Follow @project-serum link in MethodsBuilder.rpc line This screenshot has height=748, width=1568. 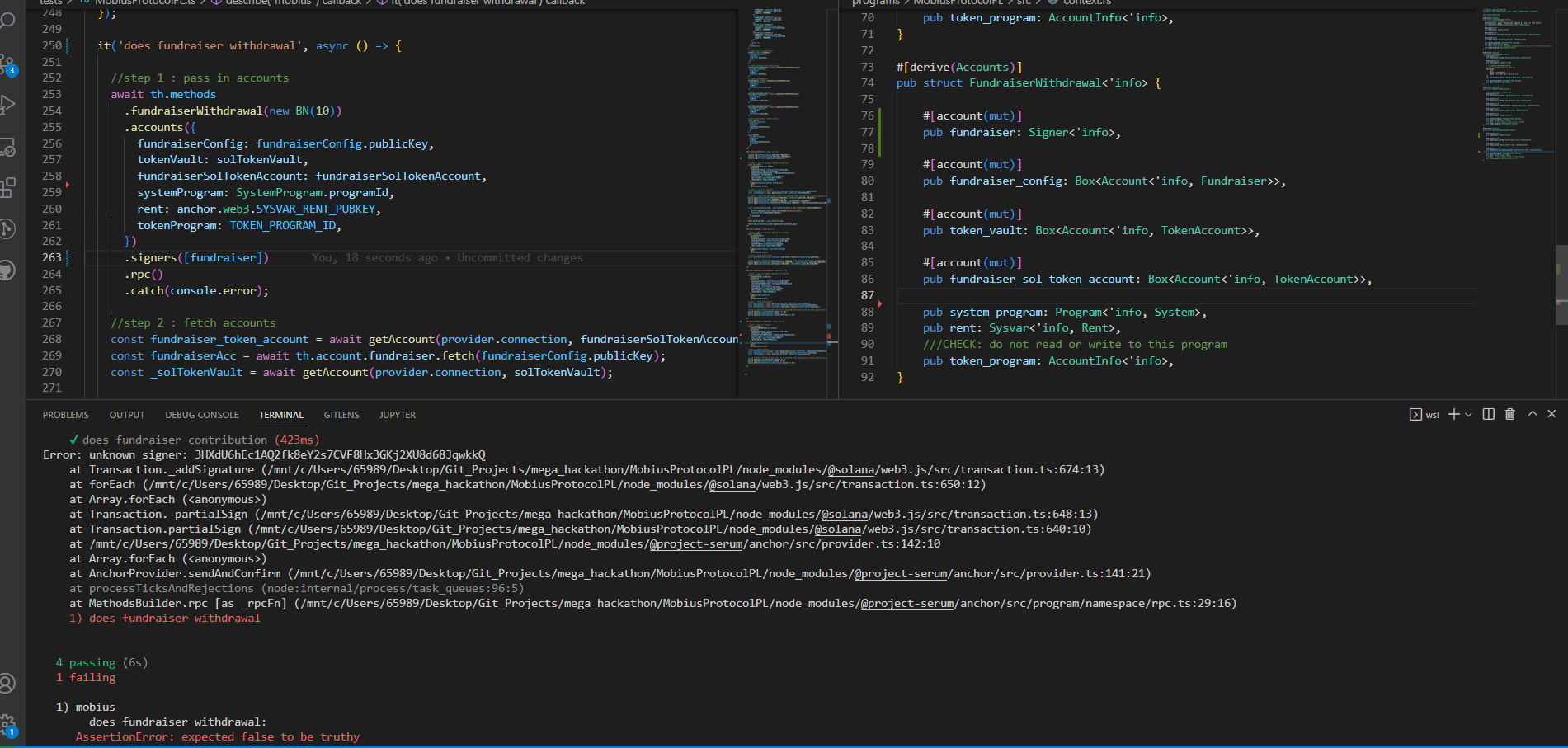[907, 603]
